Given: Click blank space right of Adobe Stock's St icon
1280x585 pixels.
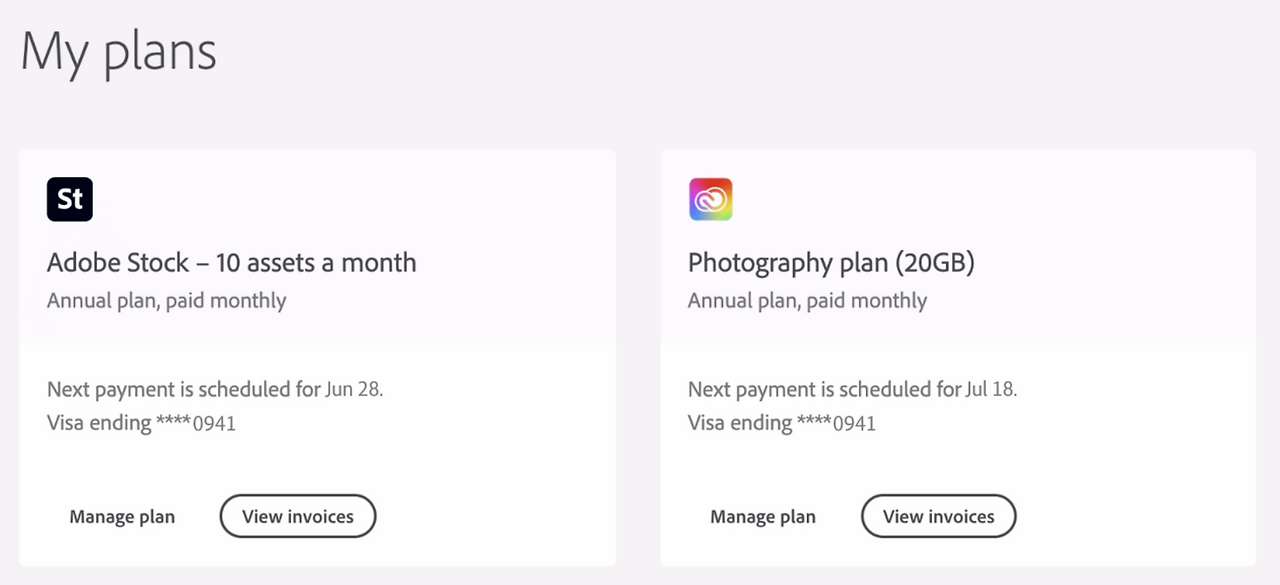Looking at the screenshot, I should point(350,199).
